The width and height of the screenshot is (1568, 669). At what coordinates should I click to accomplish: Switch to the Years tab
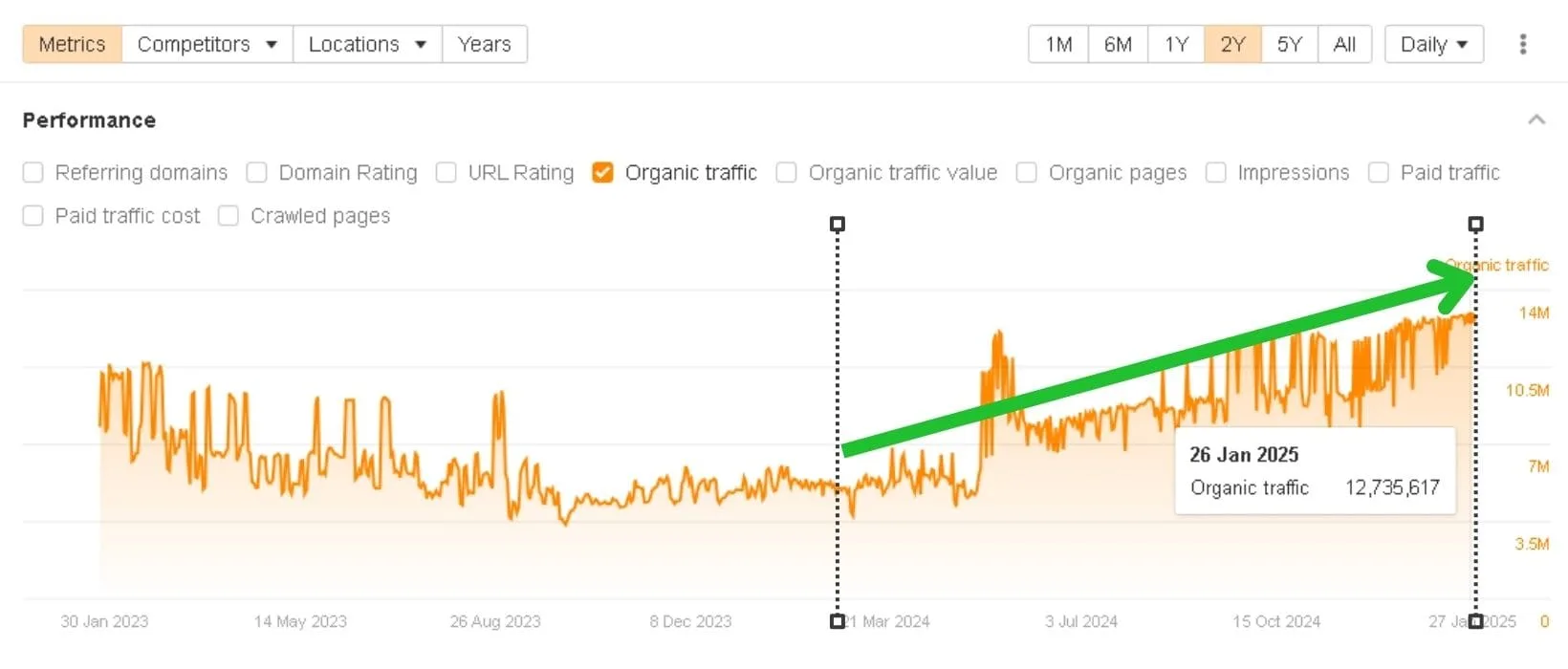(484, 44)
